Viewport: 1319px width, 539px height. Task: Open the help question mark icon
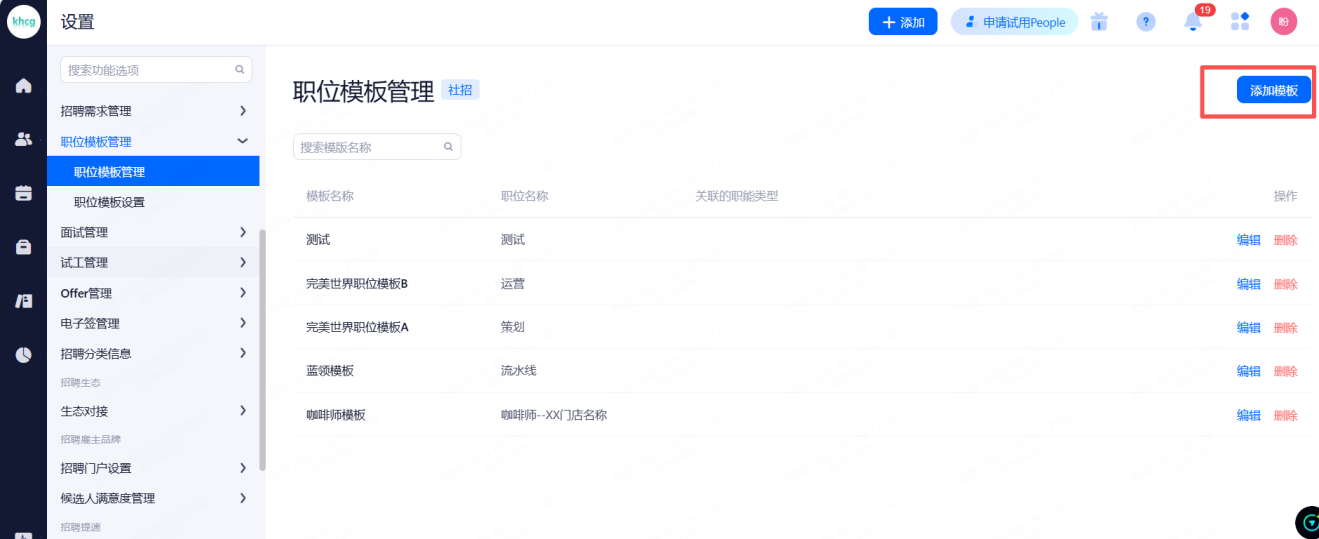tap(1146, 22)
